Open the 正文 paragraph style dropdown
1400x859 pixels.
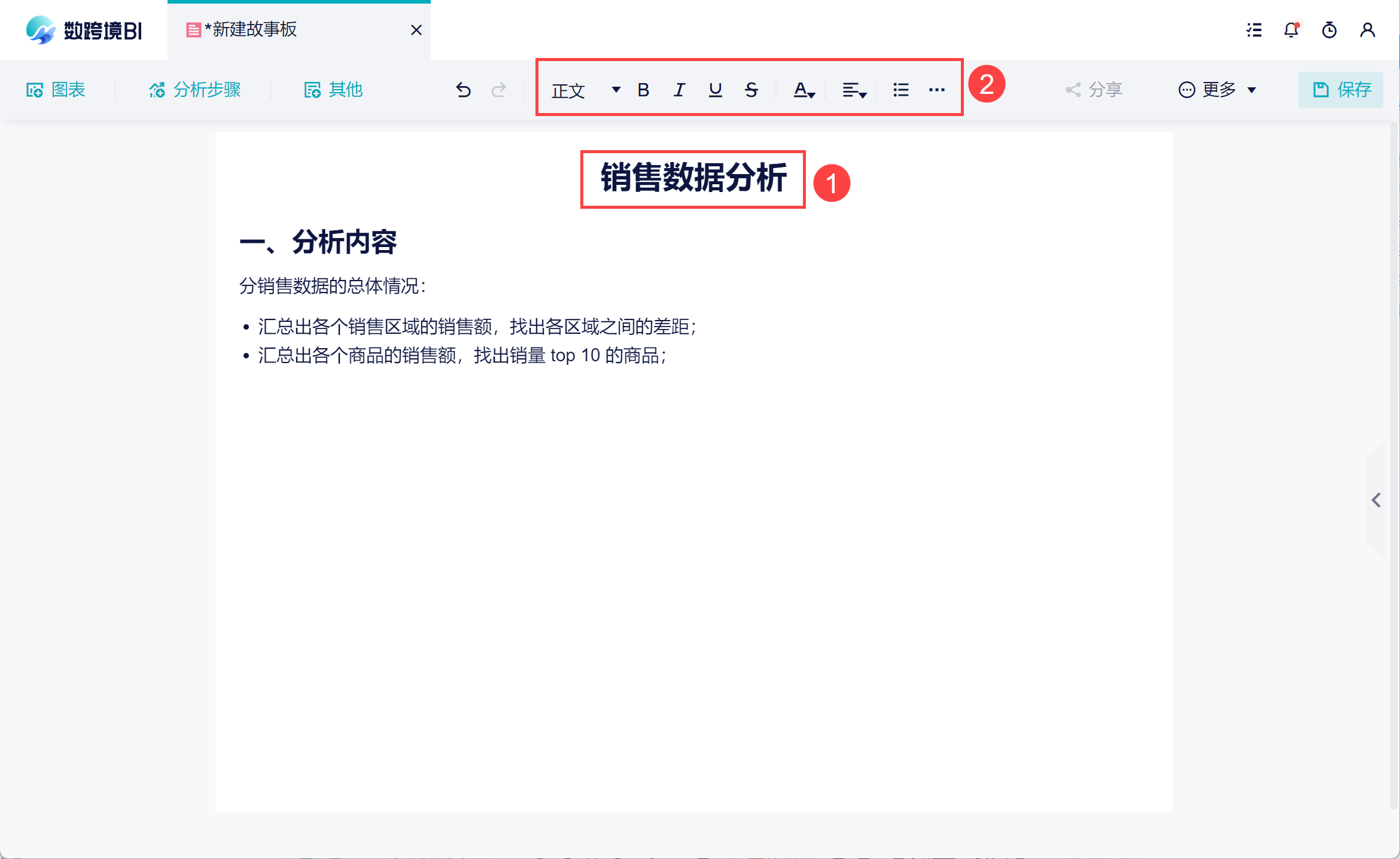(x=585, y=90)
